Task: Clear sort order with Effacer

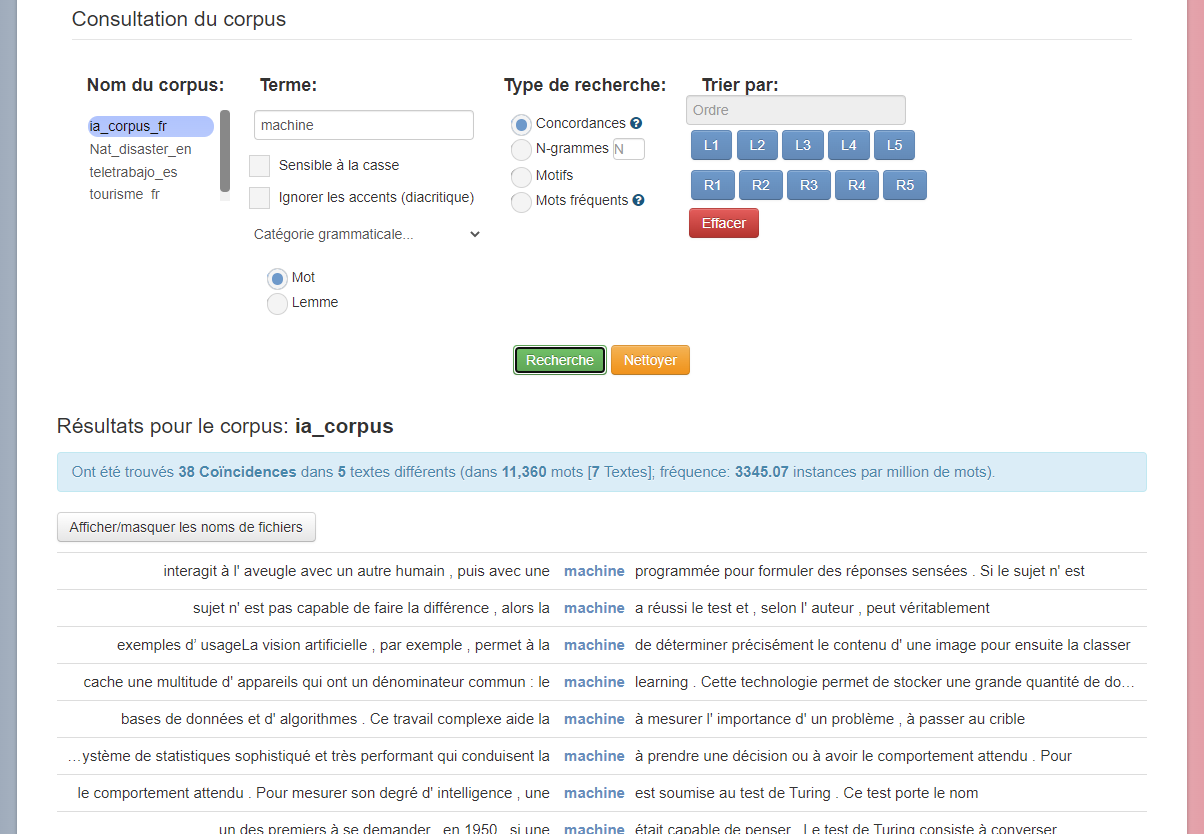Action: (x=723, y=223)
